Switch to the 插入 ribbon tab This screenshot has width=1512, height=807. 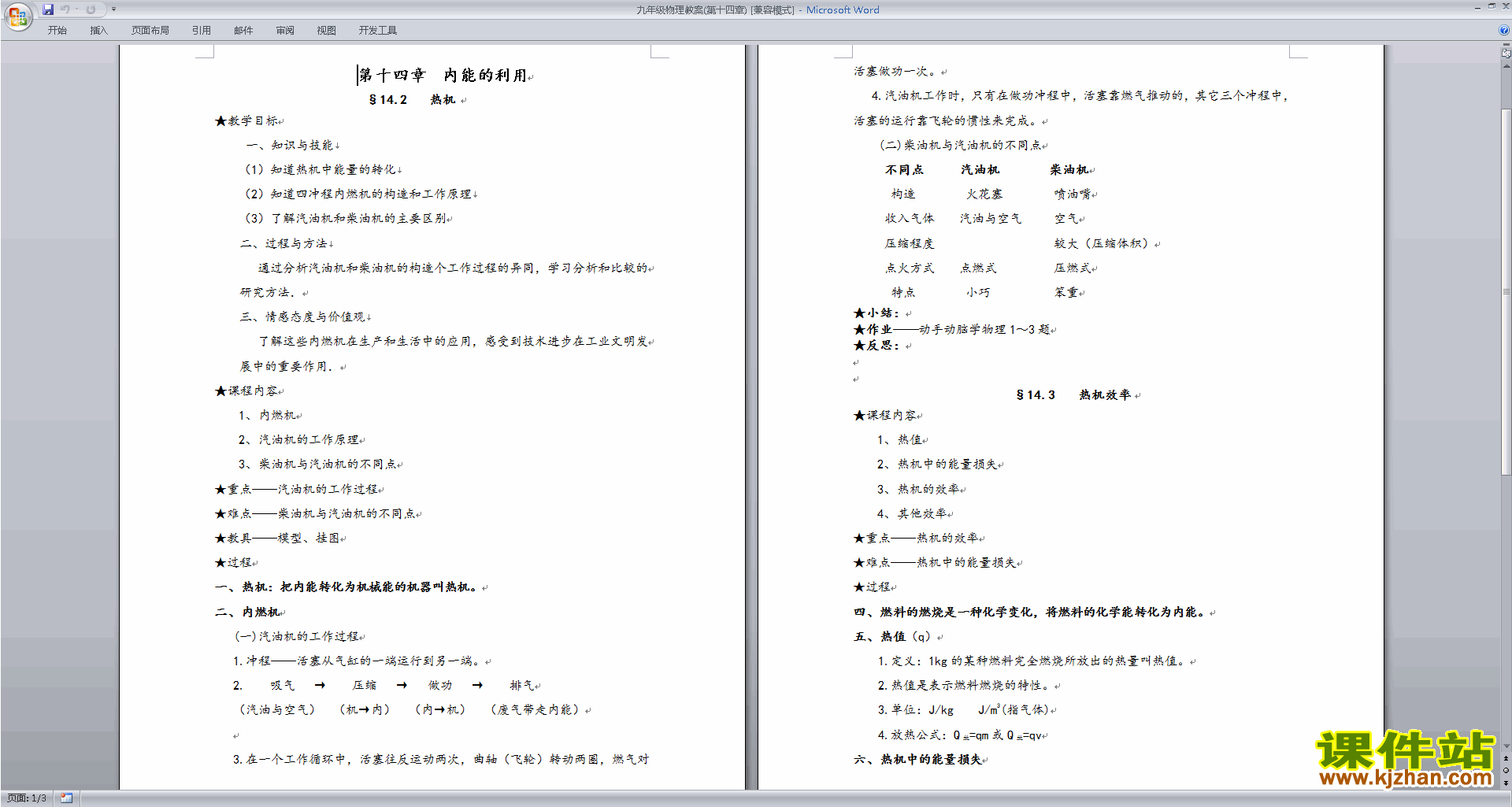[x=98, y=30]
